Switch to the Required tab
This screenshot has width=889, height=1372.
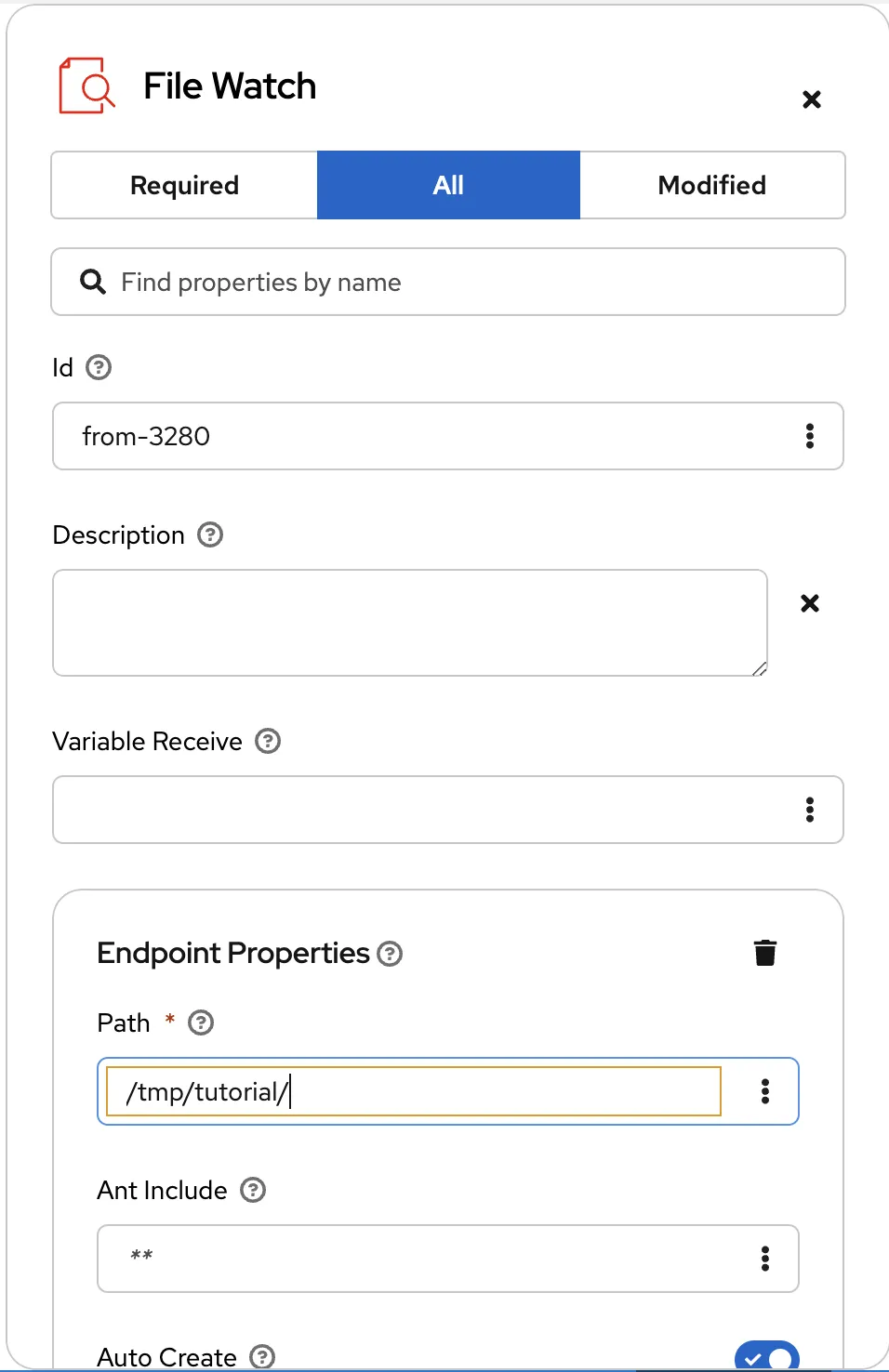183,185
